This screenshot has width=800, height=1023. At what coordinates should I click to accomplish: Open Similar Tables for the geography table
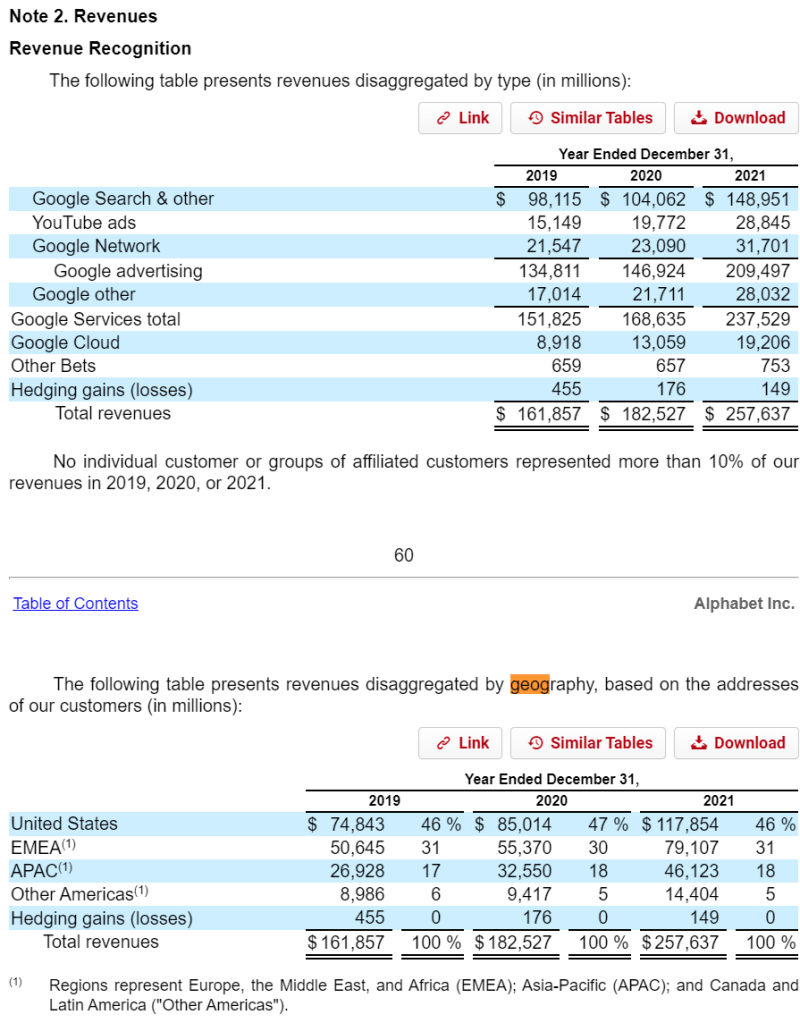point(588,743)
